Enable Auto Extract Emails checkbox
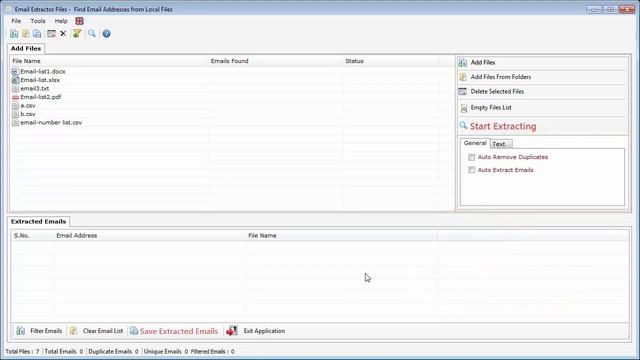The height and width of the screenshot is (360, 640). pyautogui.click(x=471, y=170)
